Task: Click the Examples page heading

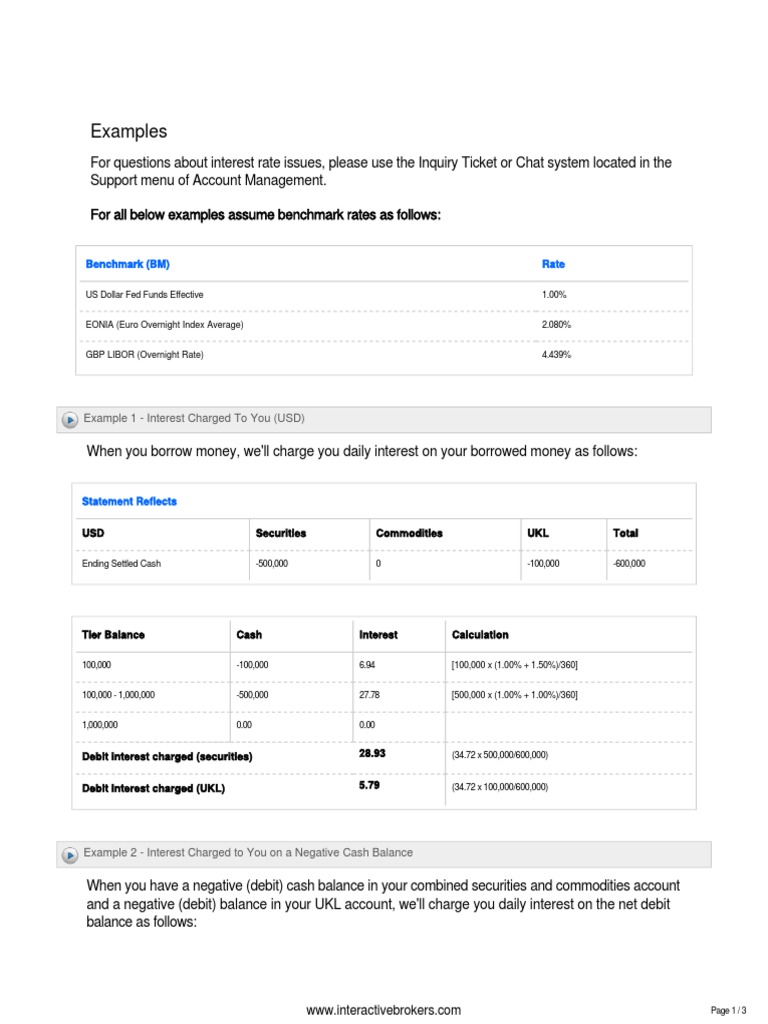Action: click(129, 132)
